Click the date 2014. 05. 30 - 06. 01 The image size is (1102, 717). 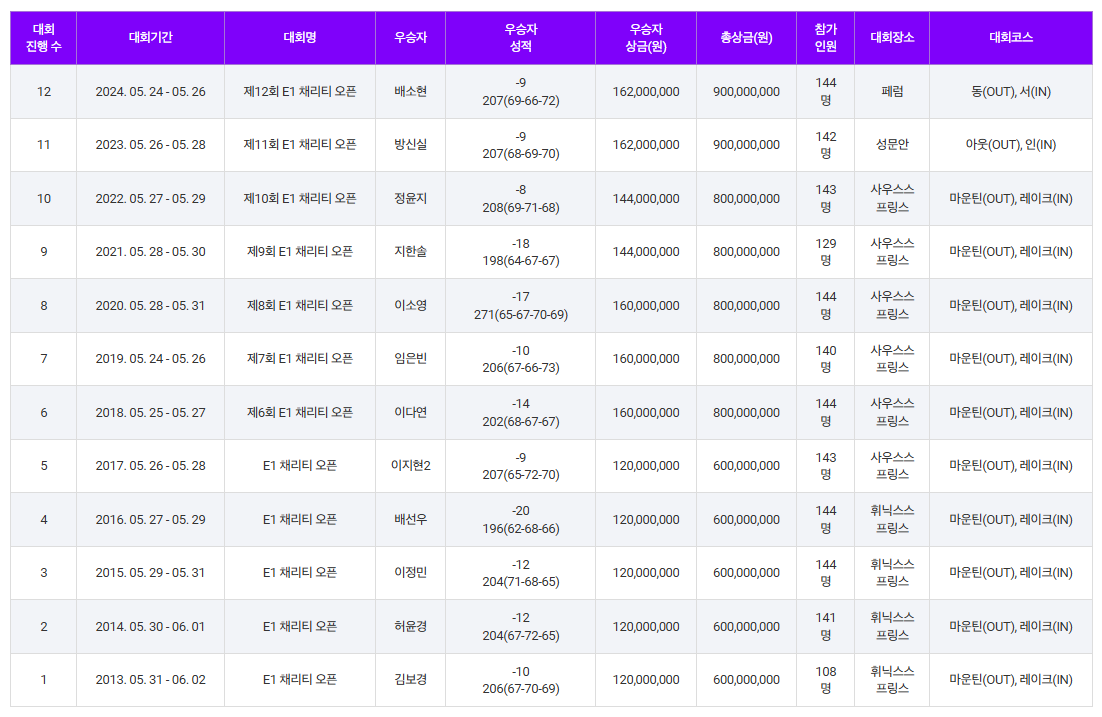click(x=150, y=626)
